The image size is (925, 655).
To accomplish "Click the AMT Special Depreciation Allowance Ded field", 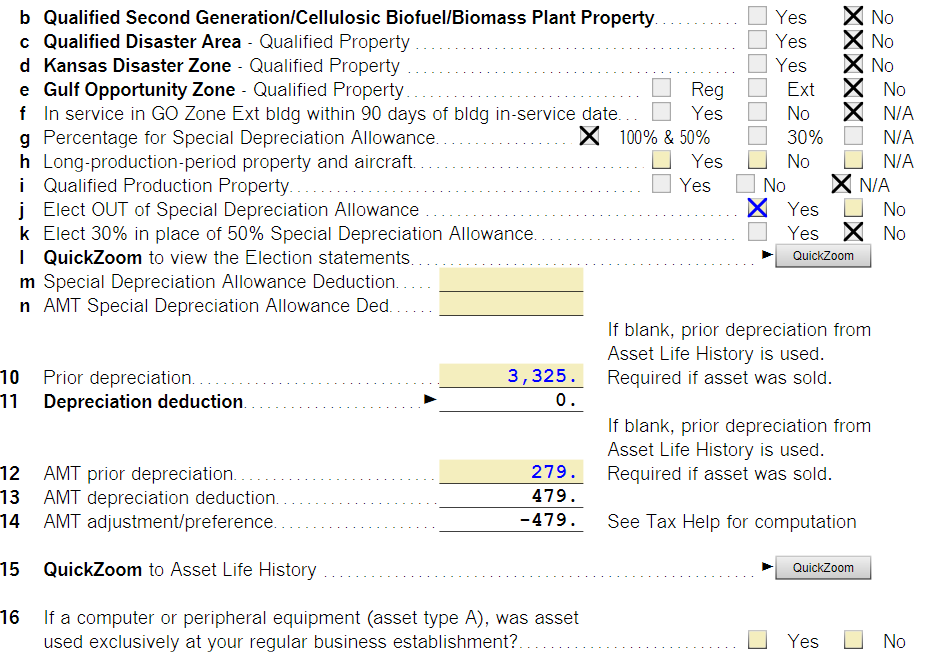I will coord(511,305).
